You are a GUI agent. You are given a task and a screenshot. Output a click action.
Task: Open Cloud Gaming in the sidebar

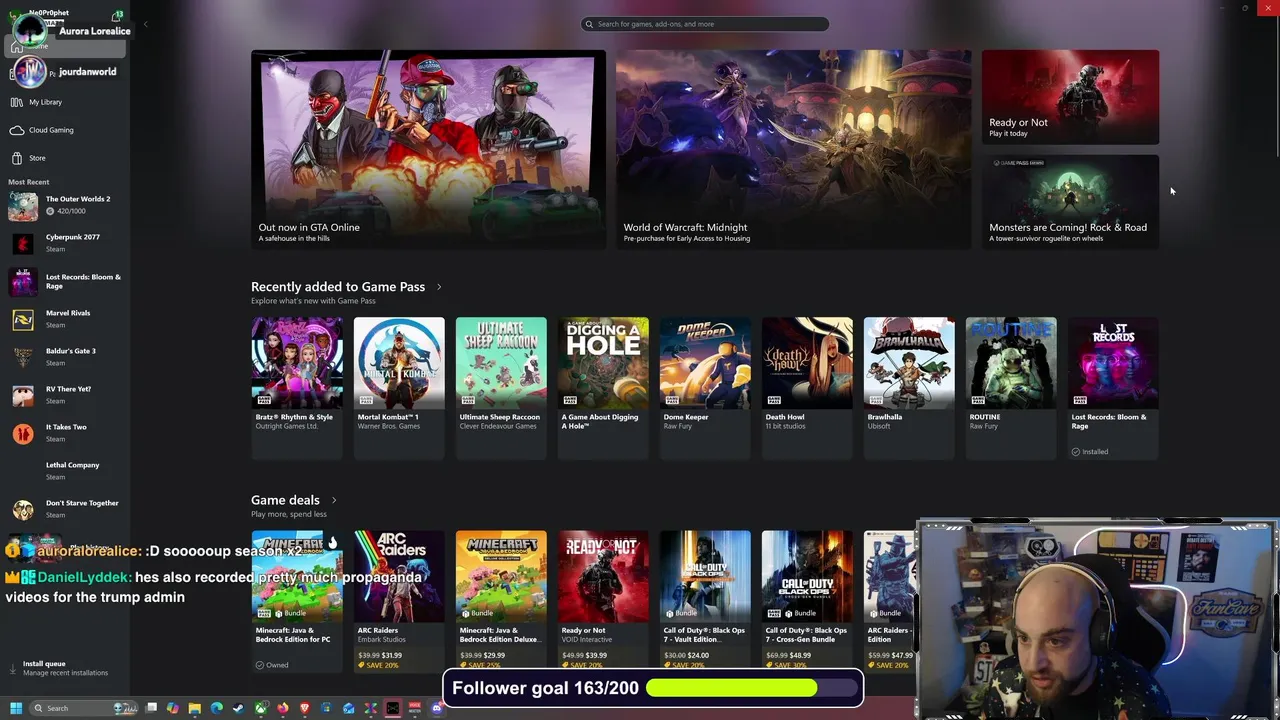[65, 130]
